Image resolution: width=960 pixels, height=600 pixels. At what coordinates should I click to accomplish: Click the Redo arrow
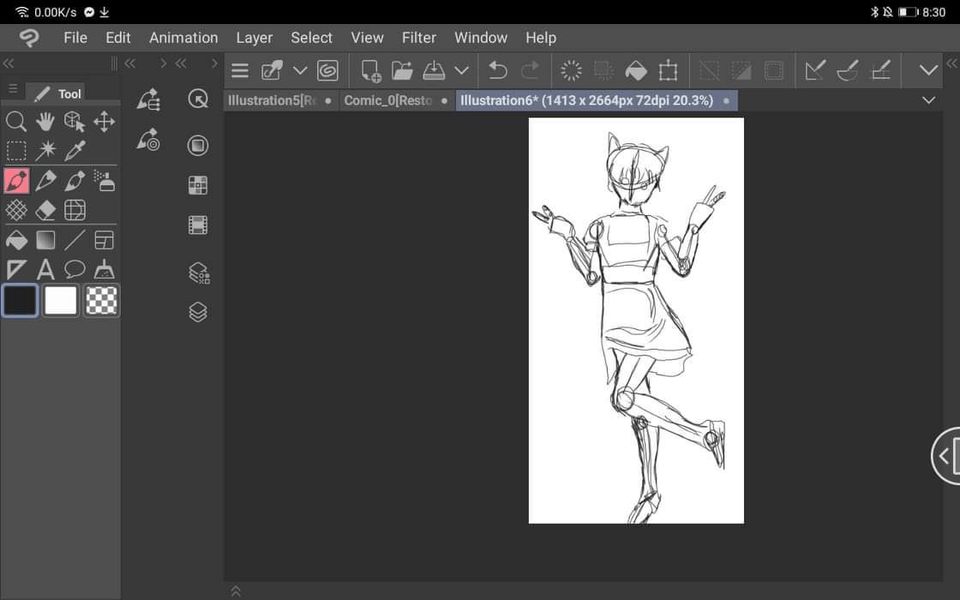coord(530,71)
